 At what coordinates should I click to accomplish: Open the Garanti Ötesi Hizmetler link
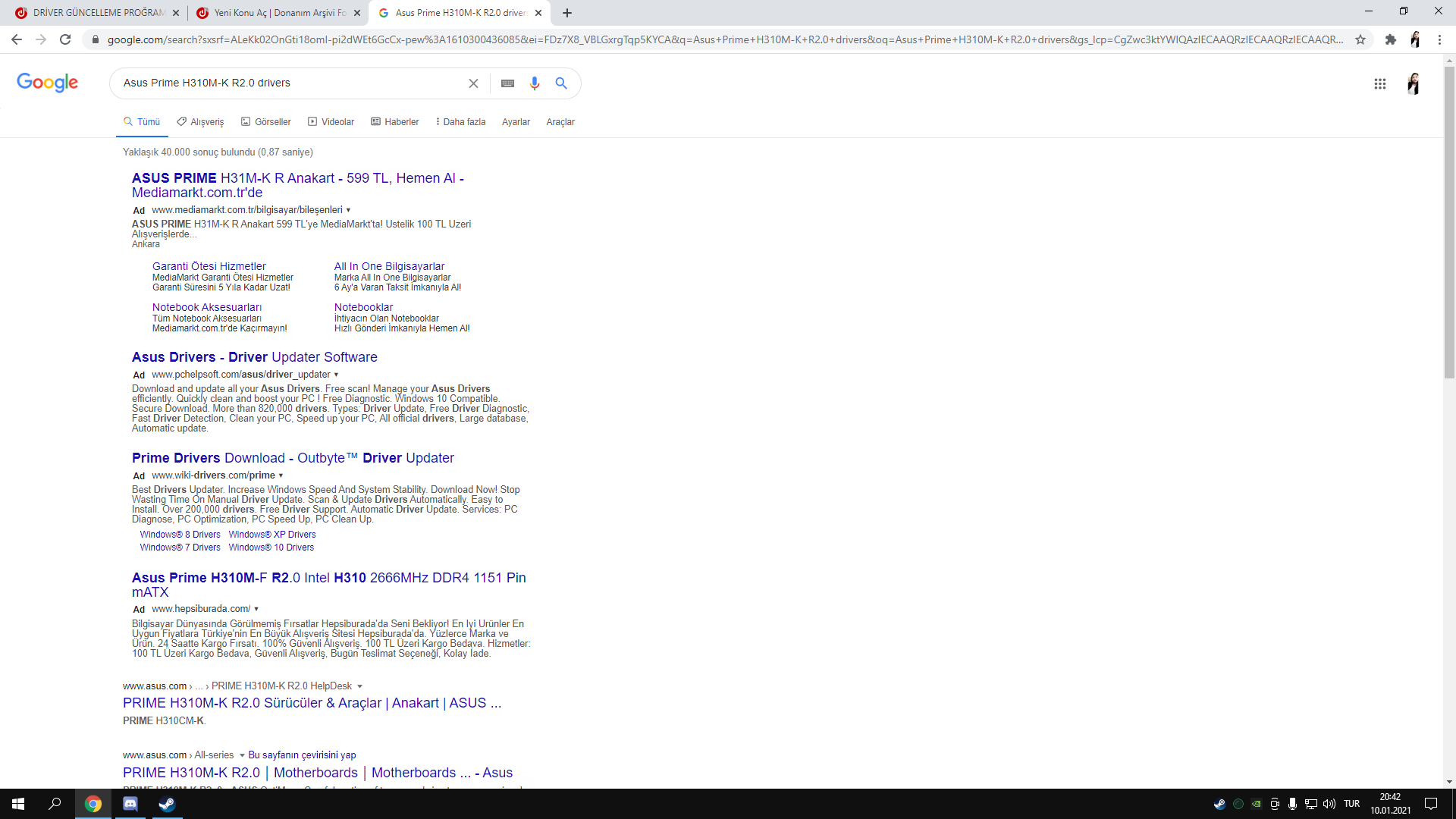209,266
